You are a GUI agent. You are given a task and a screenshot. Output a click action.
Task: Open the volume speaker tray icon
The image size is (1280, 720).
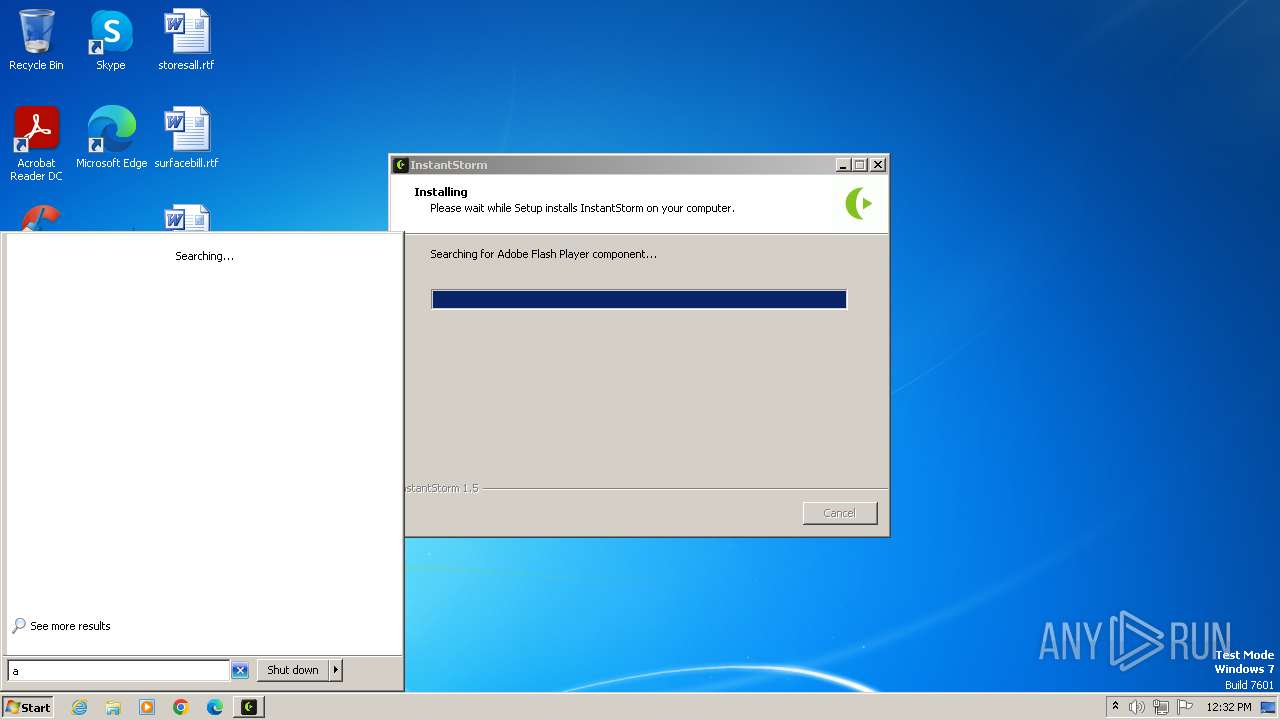click(1137, 707)
